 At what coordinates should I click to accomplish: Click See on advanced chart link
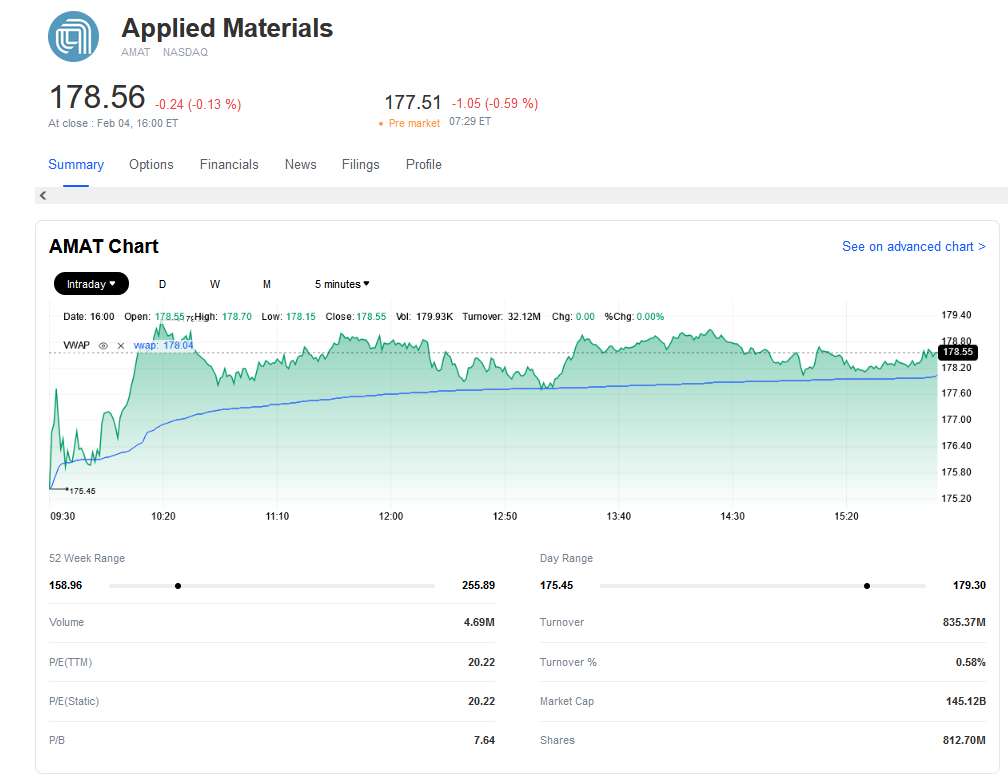[913, 246]
